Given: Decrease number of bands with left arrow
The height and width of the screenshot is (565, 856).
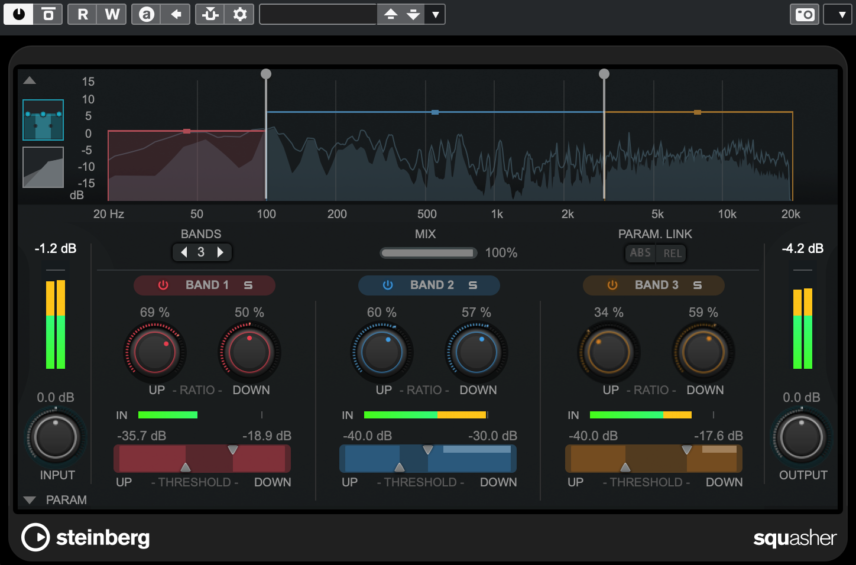Looking at the screenshot, I should (184, 252).
